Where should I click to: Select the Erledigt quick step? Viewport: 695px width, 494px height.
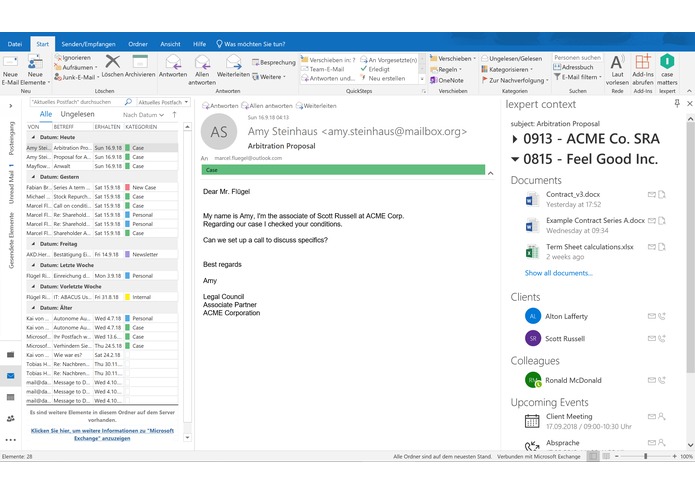(x=375, y=69)
